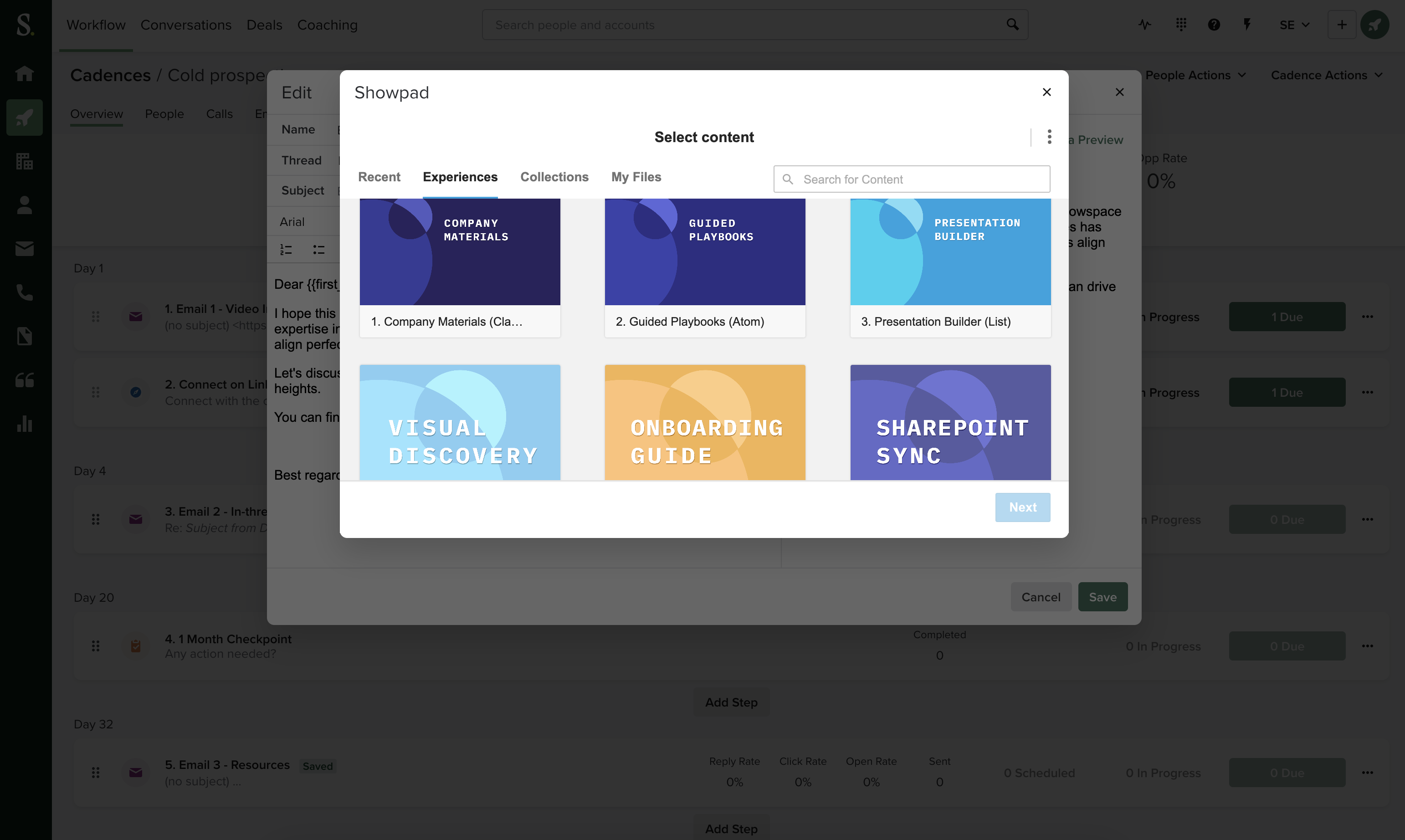Screen dimensions: 1405x840
Task: Open the analytics bar chart sidebar icon
Action: 24,424
